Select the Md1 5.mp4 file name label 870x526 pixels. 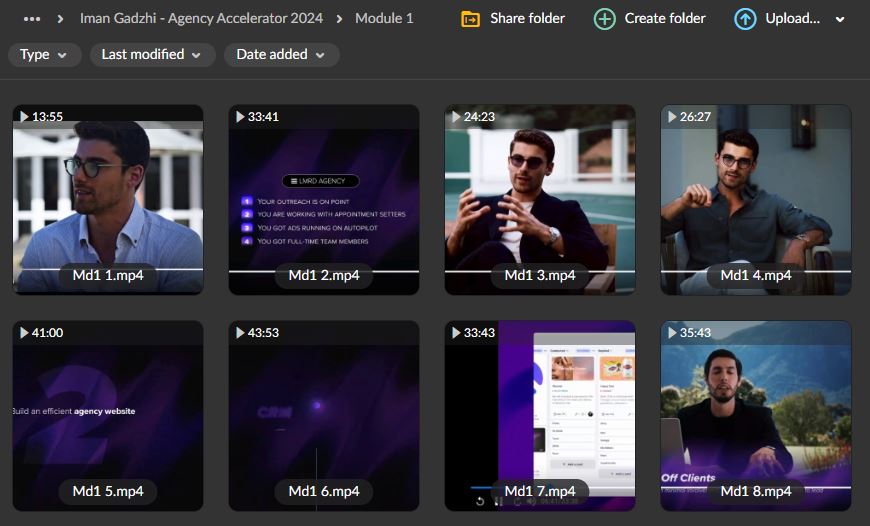pos(108,491)
